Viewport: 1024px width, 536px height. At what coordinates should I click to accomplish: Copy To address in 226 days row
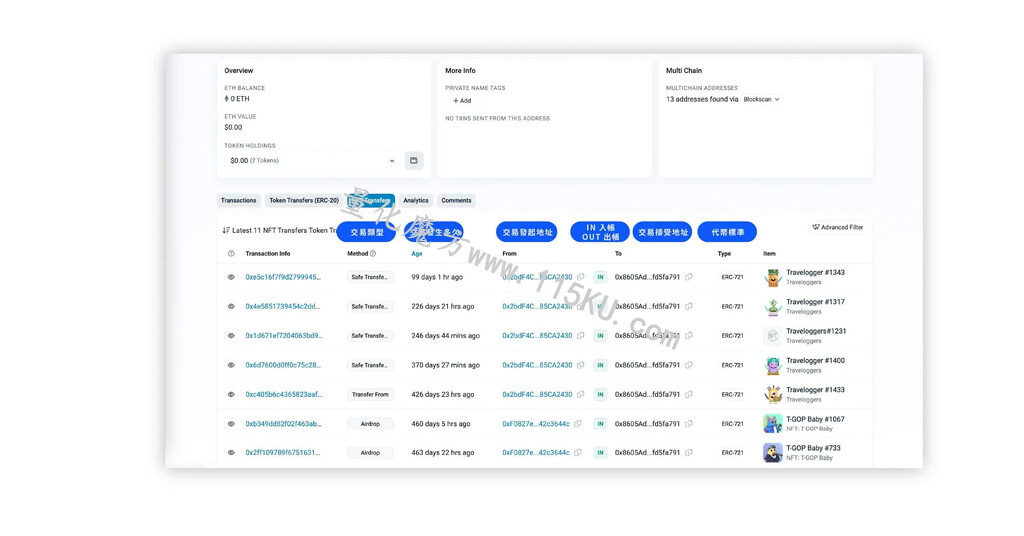[689, 306]
